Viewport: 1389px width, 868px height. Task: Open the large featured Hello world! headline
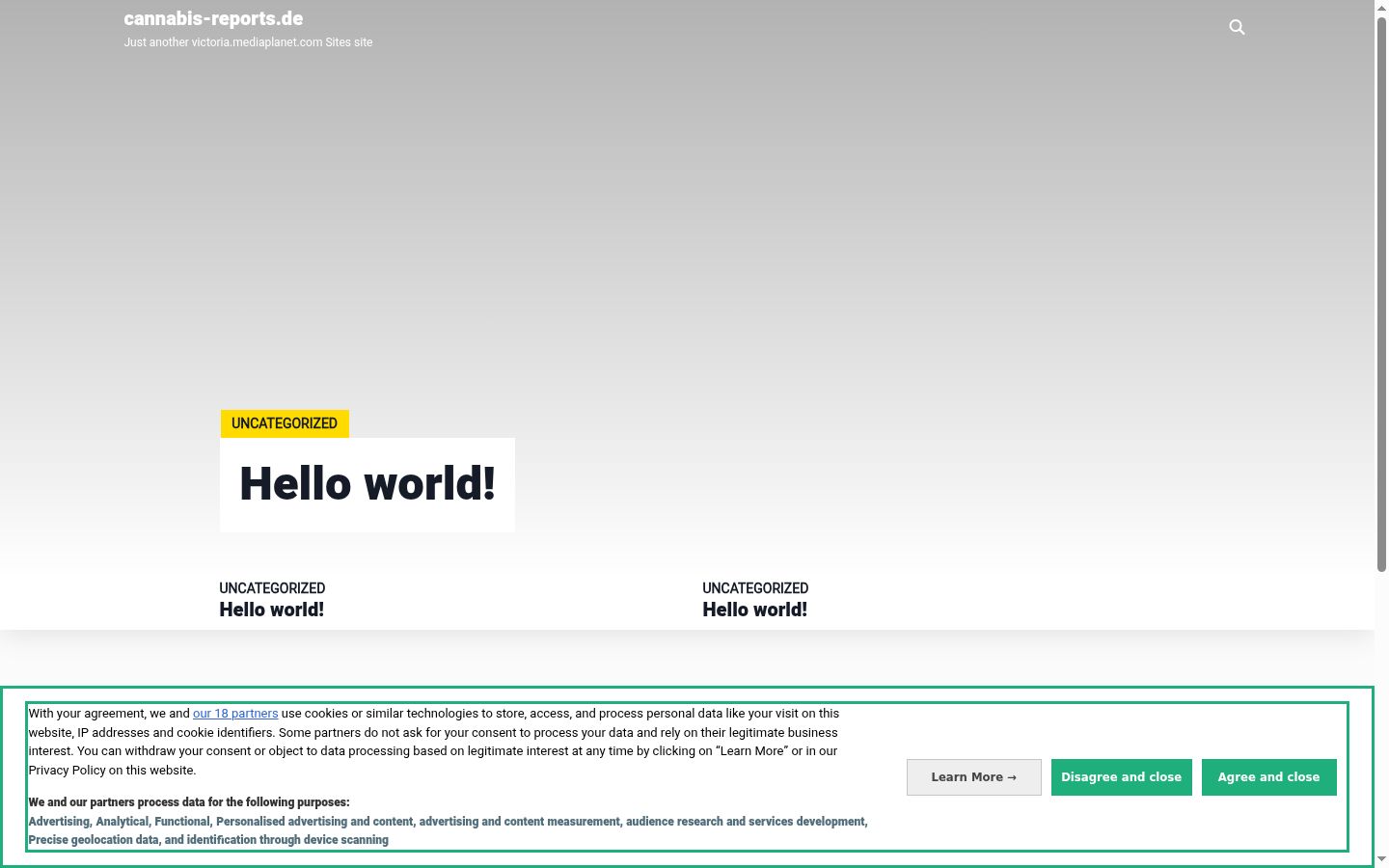368,484
